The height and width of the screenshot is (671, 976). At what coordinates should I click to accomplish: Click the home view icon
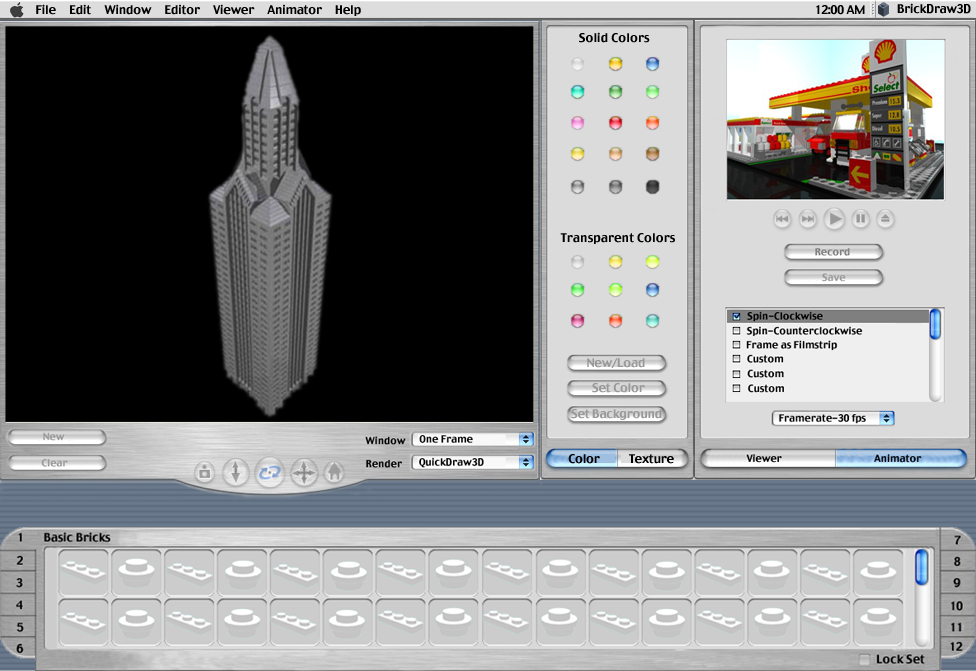click(335, 472)
